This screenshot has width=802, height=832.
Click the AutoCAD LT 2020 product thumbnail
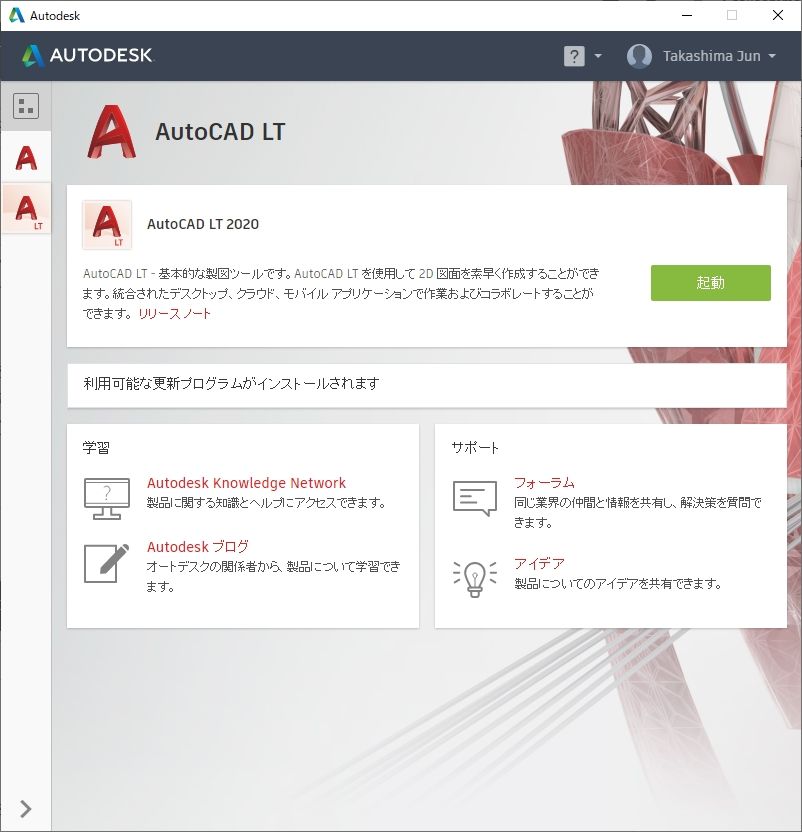click(x=107, y=225)
